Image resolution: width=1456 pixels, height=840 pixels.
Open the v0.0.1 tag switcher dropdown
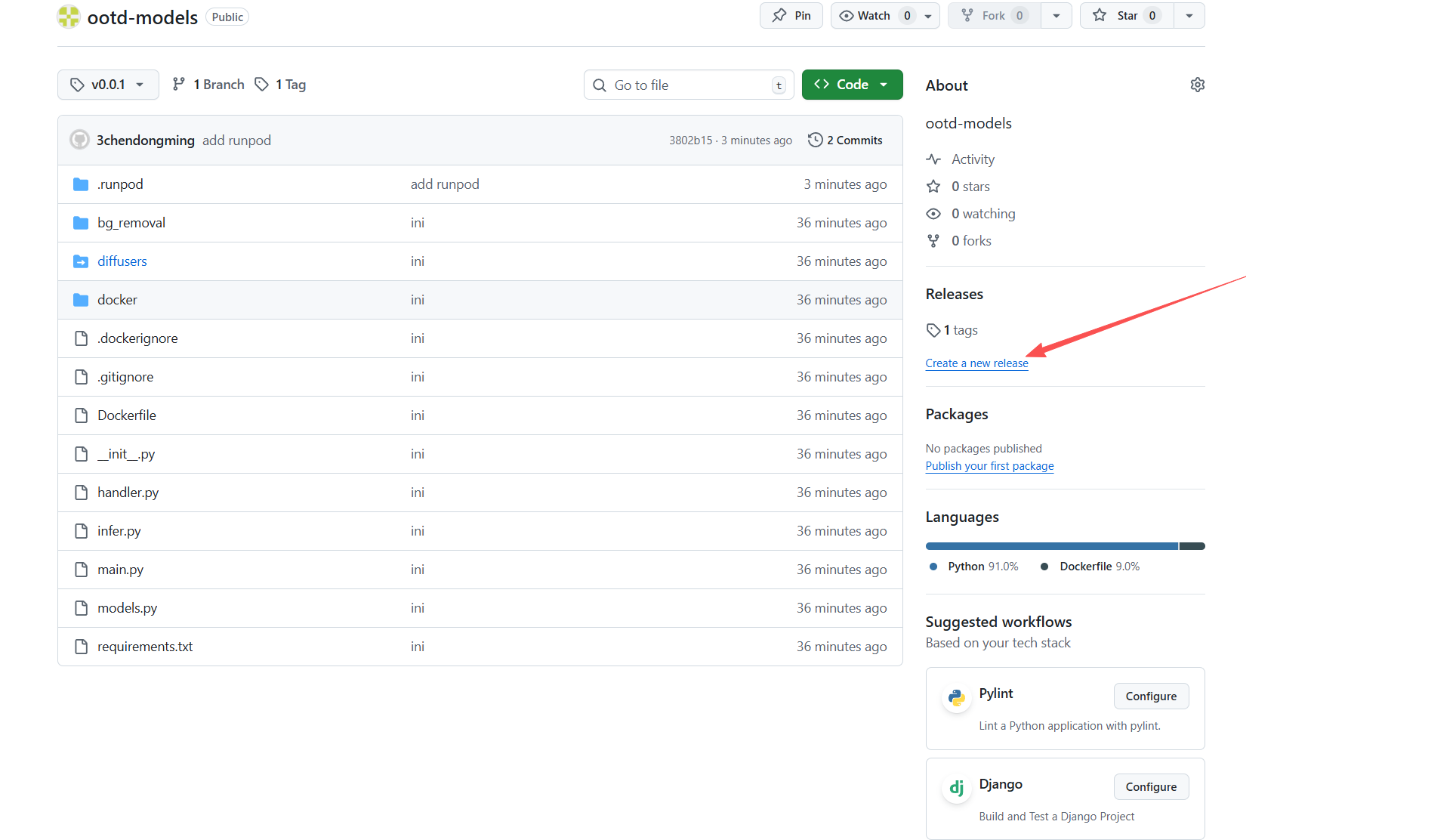tap(108, 85)
